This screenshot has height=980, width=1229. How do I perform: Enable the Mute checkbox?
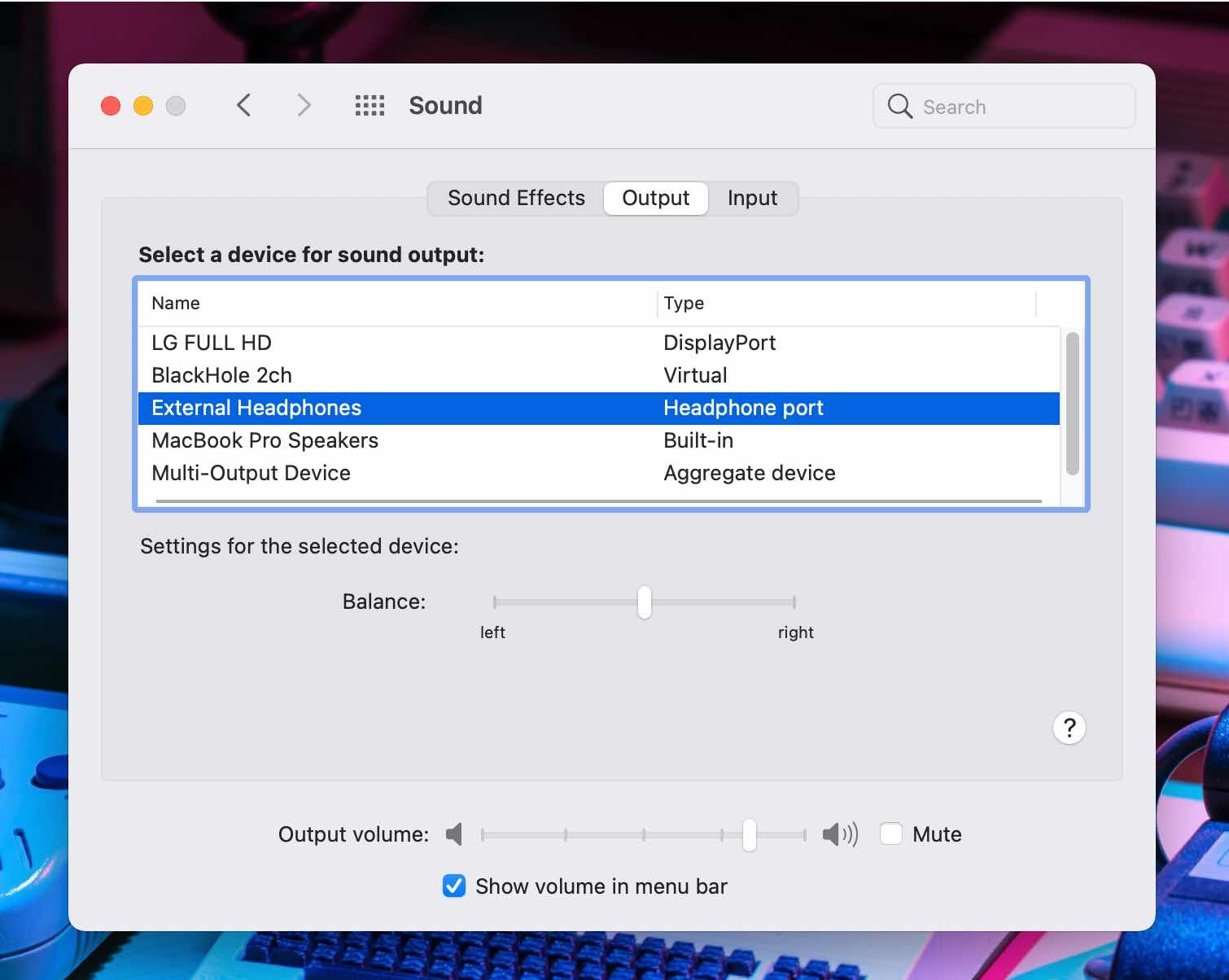(891, 834)
